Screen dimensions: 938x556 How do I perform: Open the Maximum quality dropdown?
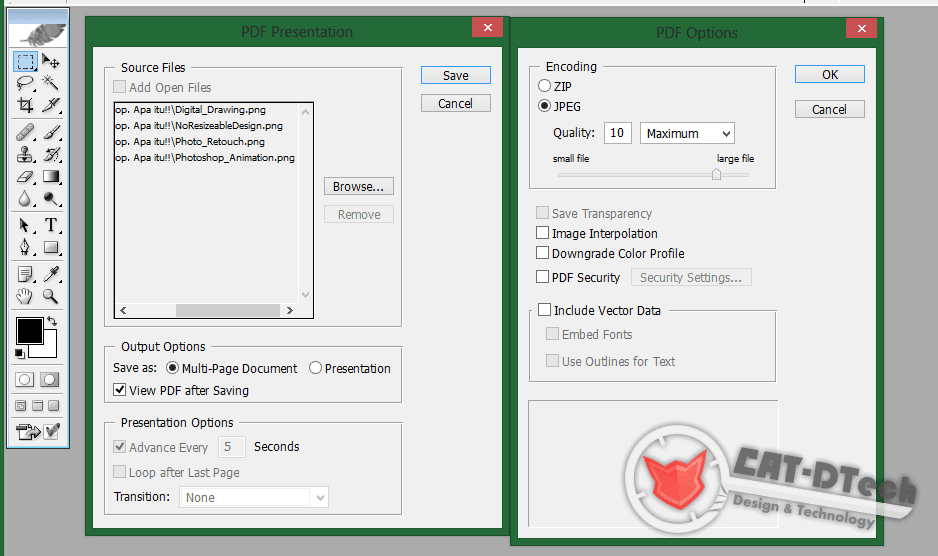tap(687, 133)
